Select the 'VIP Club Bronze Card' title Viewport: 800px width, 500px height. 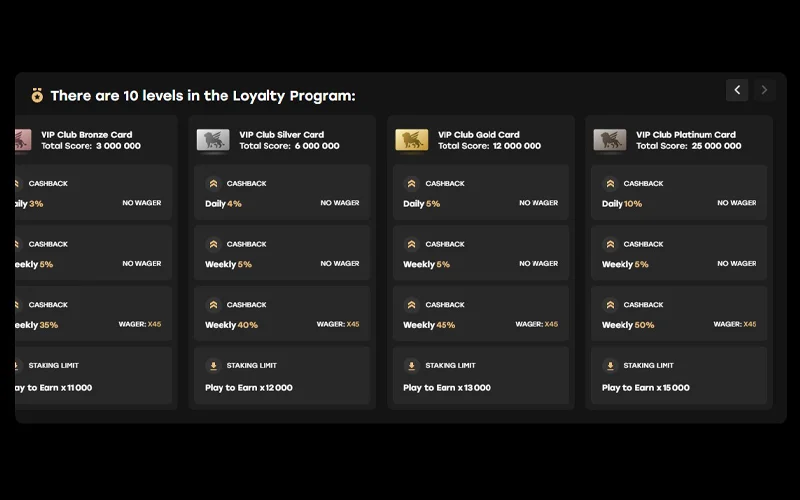coord(87,135)
